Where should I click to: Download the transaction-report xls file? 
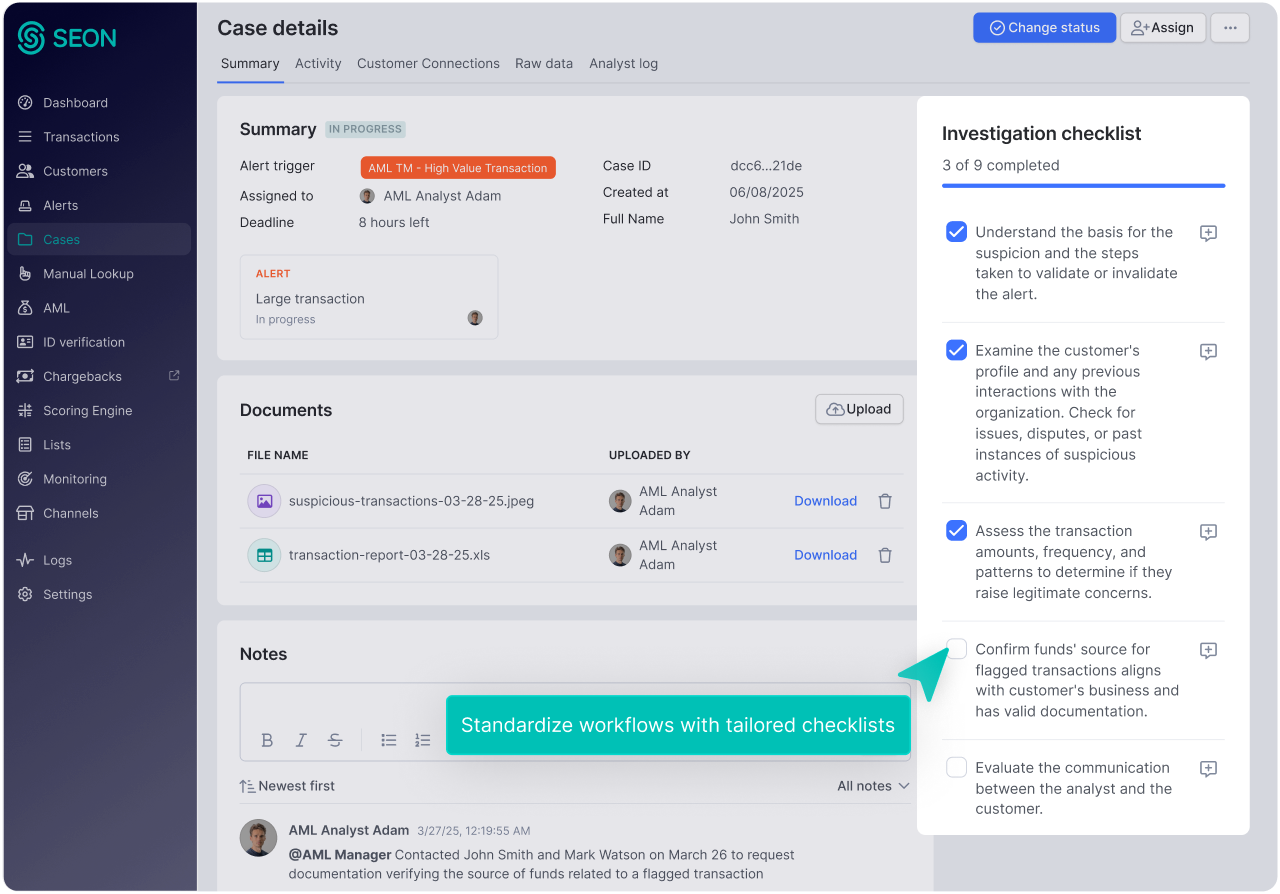(825, 555)
